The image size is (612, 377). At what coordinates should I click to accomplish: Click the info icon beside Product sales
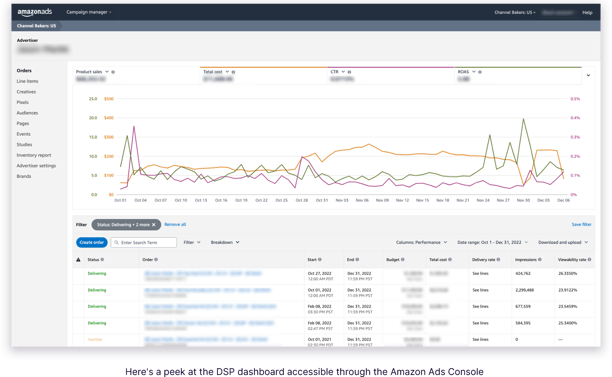point(113,72)
